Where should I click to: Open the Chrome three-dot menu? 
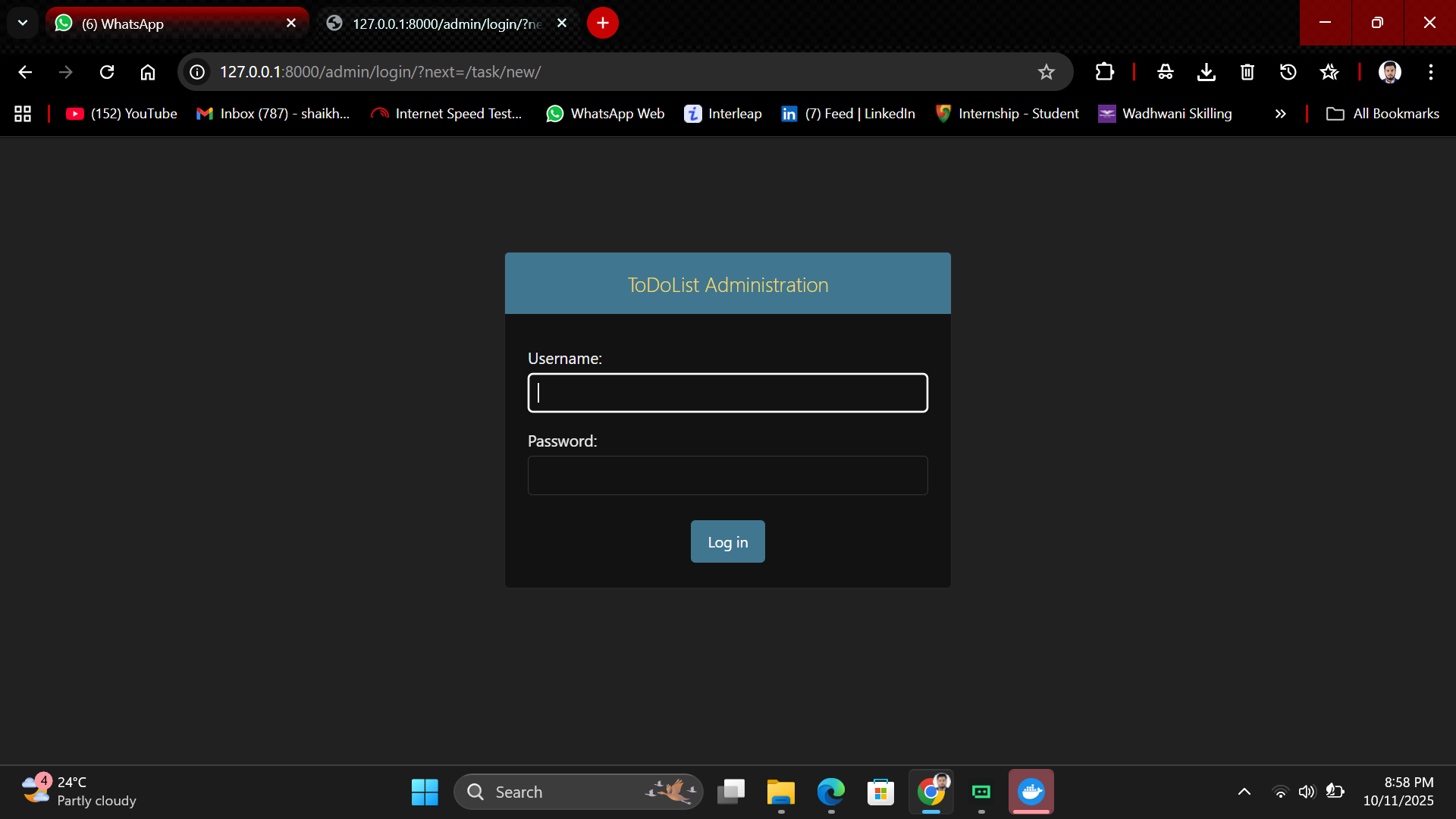(1431, 72)
